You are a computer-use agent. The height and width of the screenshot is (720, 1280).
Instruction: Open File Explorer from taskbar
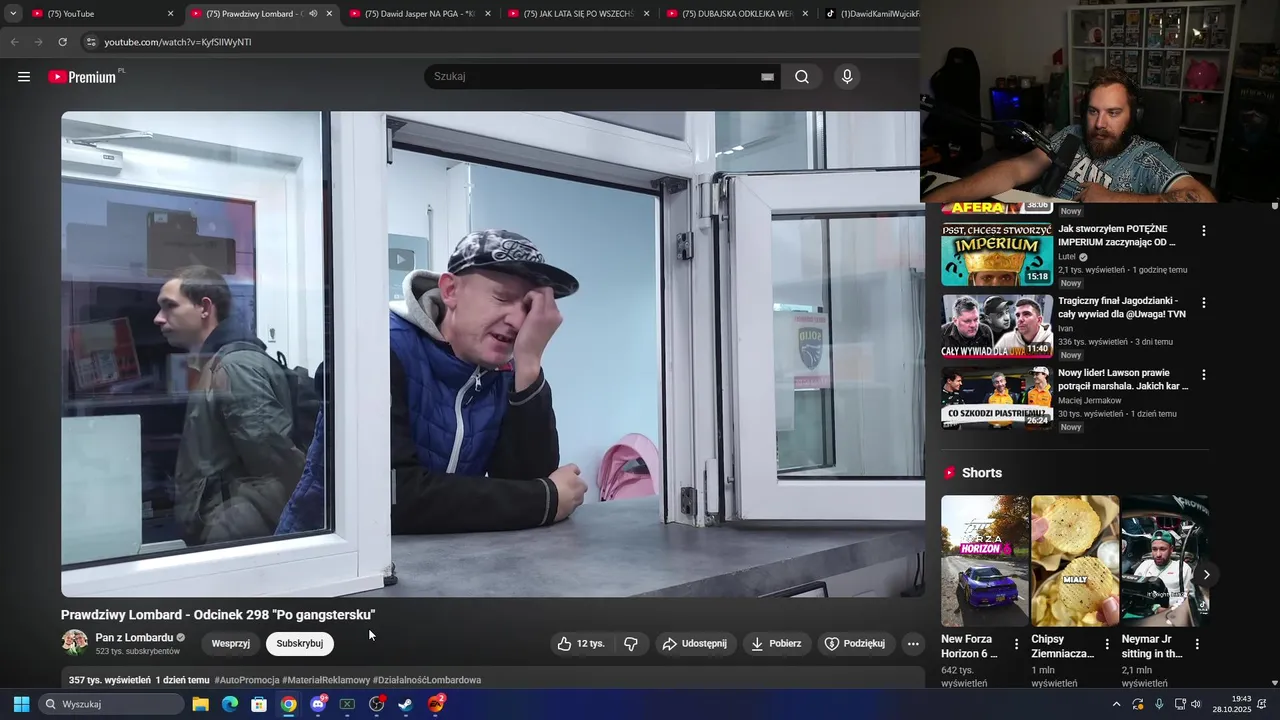coord(200,704)
